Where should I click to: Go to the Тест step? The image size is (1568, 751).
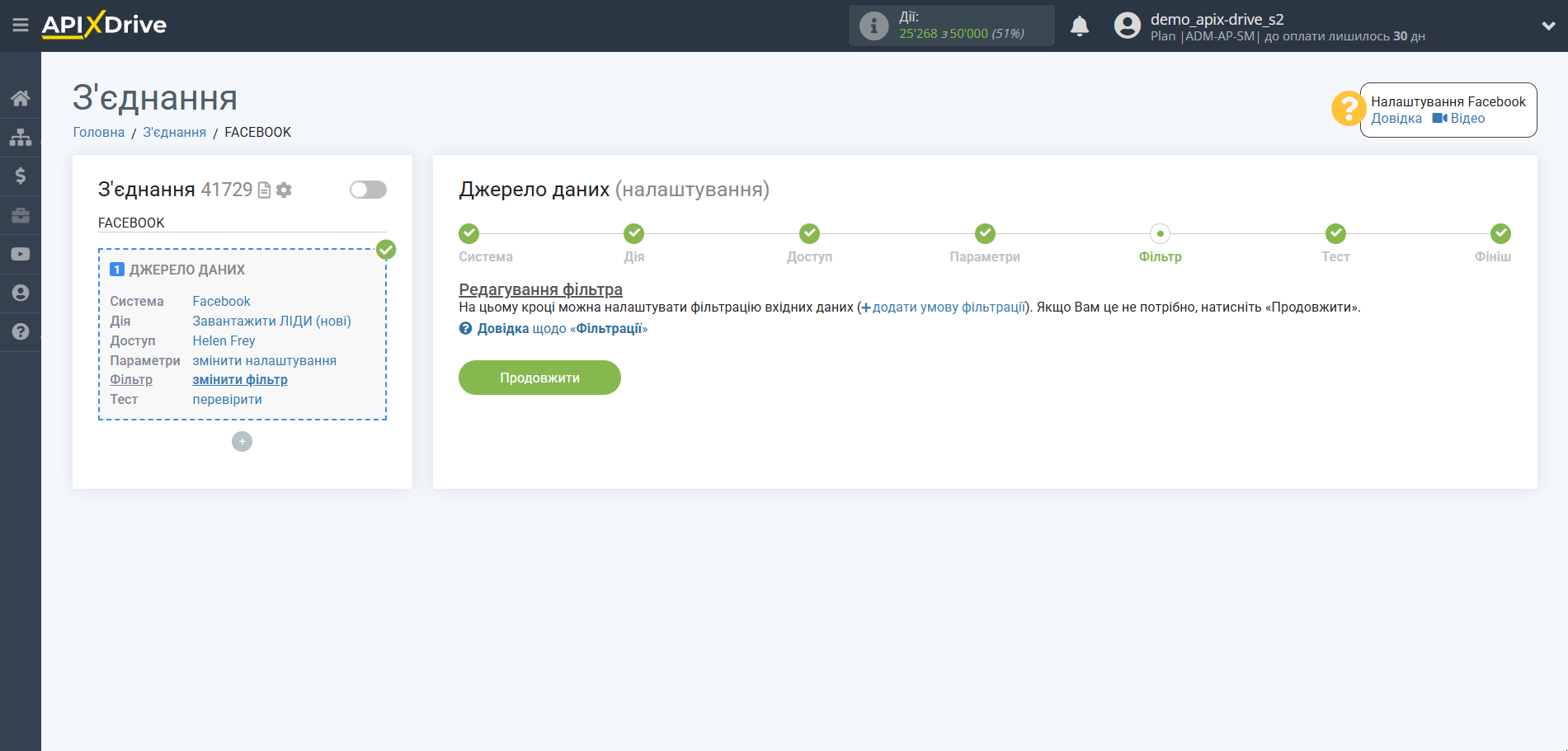(x=1335, y=234)
